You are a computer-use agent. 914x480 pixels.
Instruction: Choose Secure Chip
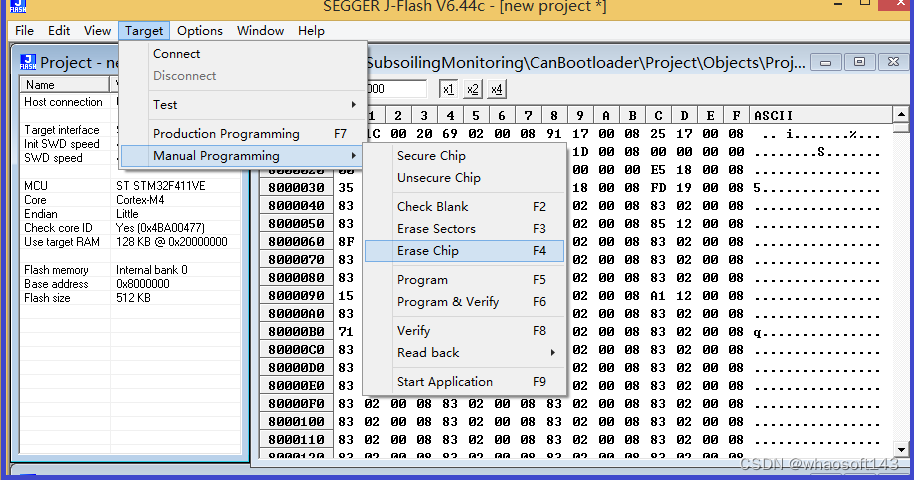[465, 156]
